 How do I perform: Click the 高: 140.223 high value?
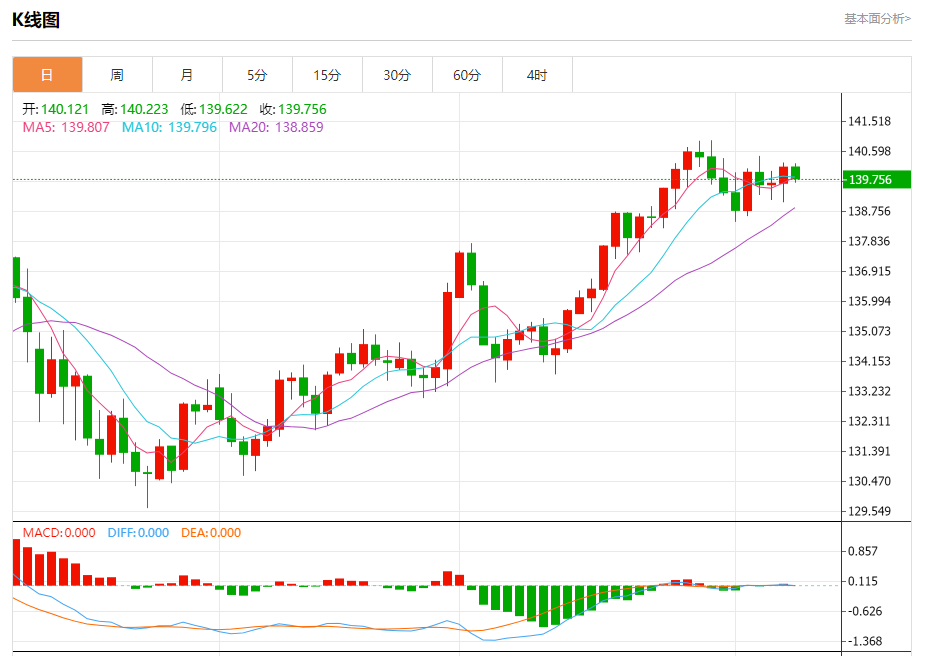click(134, 109)
